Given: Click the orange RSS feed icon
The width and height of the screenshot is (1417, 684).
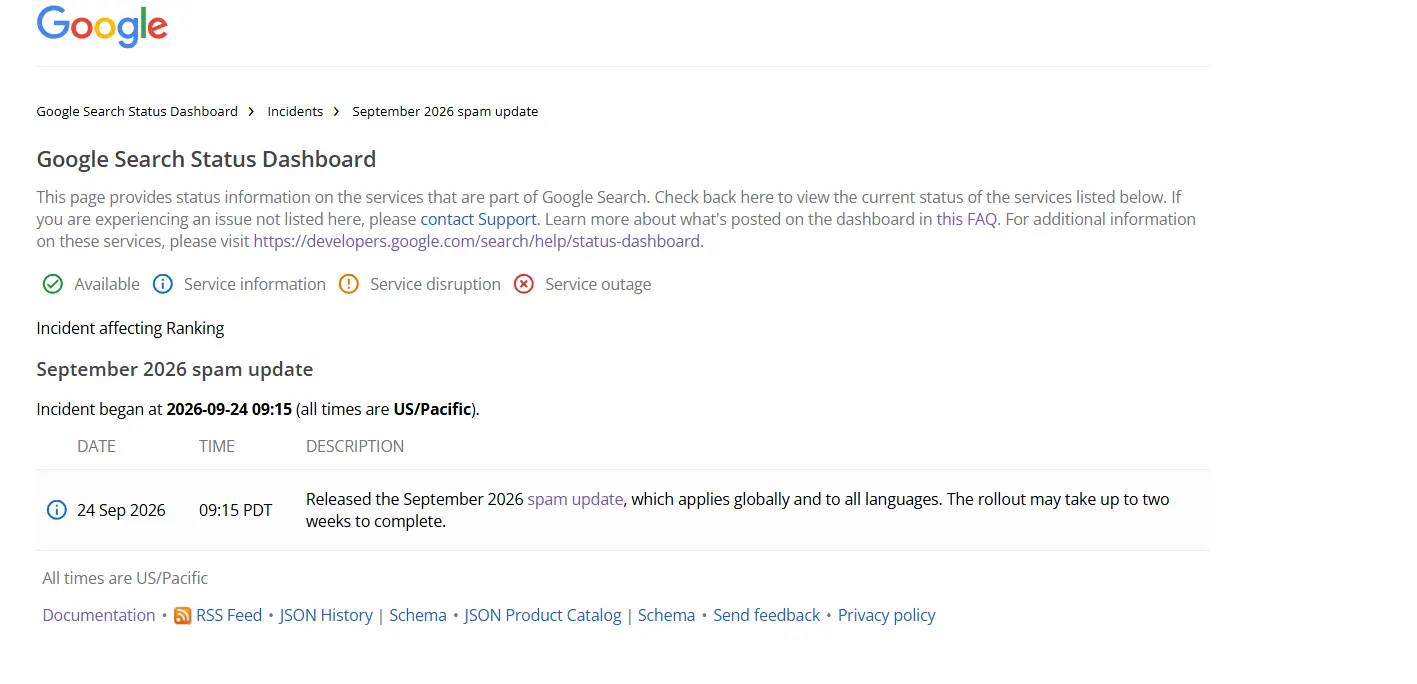Looking at the screenshot, I should pos(182,616).
